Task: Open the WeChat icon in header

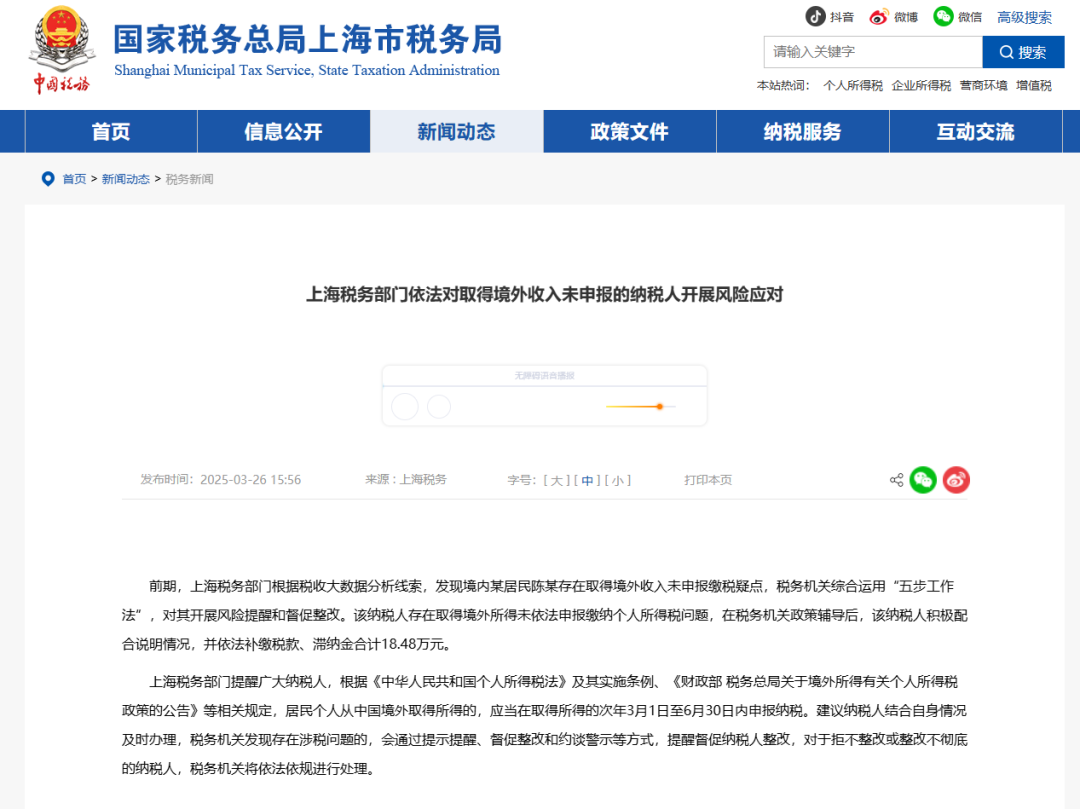Action: point(943,16)
